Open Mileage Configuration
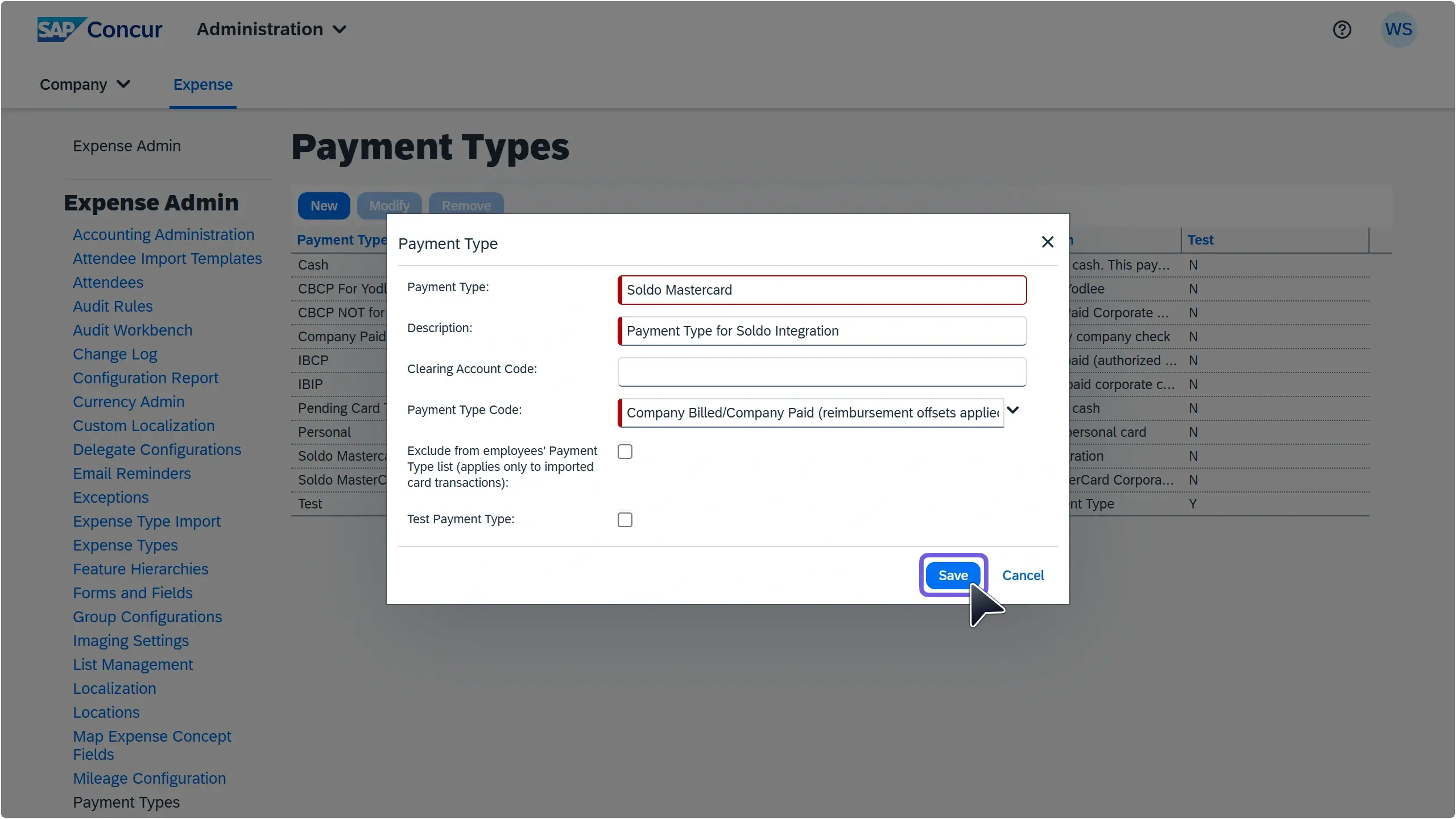 (x=150, y=778)
